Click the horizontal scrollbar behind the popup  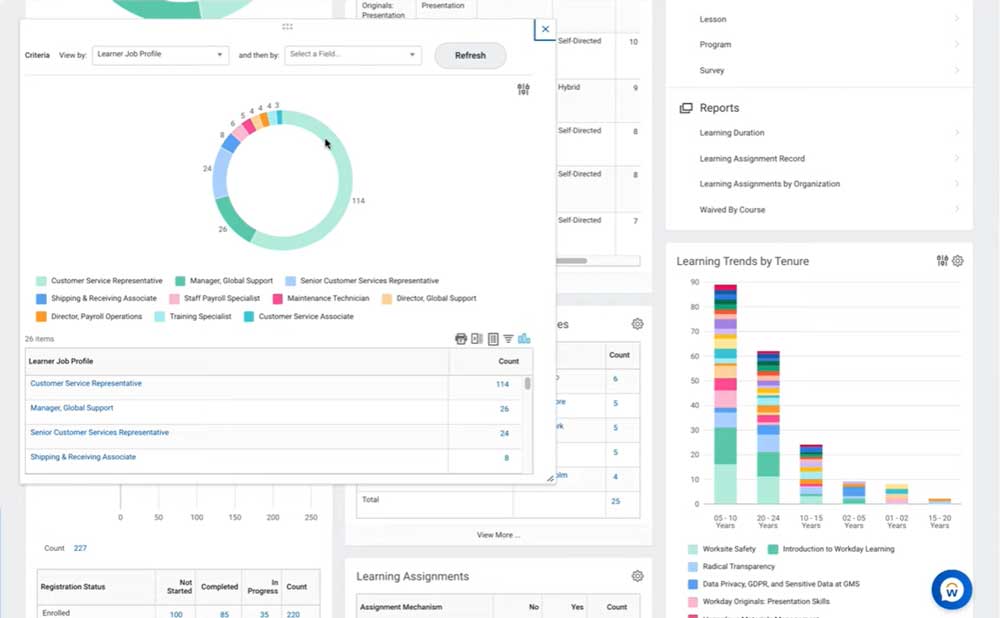tap(571, 260)
